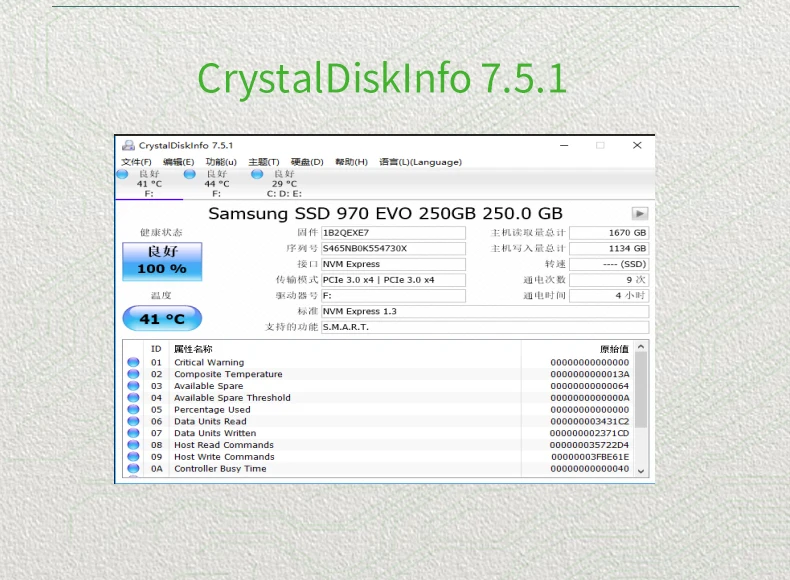Click the power on hours value 4 小时
The width and height of the screenshot is (790, 580).
(609, 295)
